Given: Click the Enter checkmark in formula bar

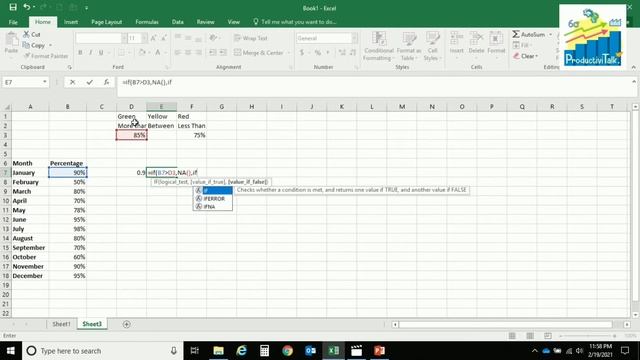Looking at the screenshot, I should [x=89, y=82].
